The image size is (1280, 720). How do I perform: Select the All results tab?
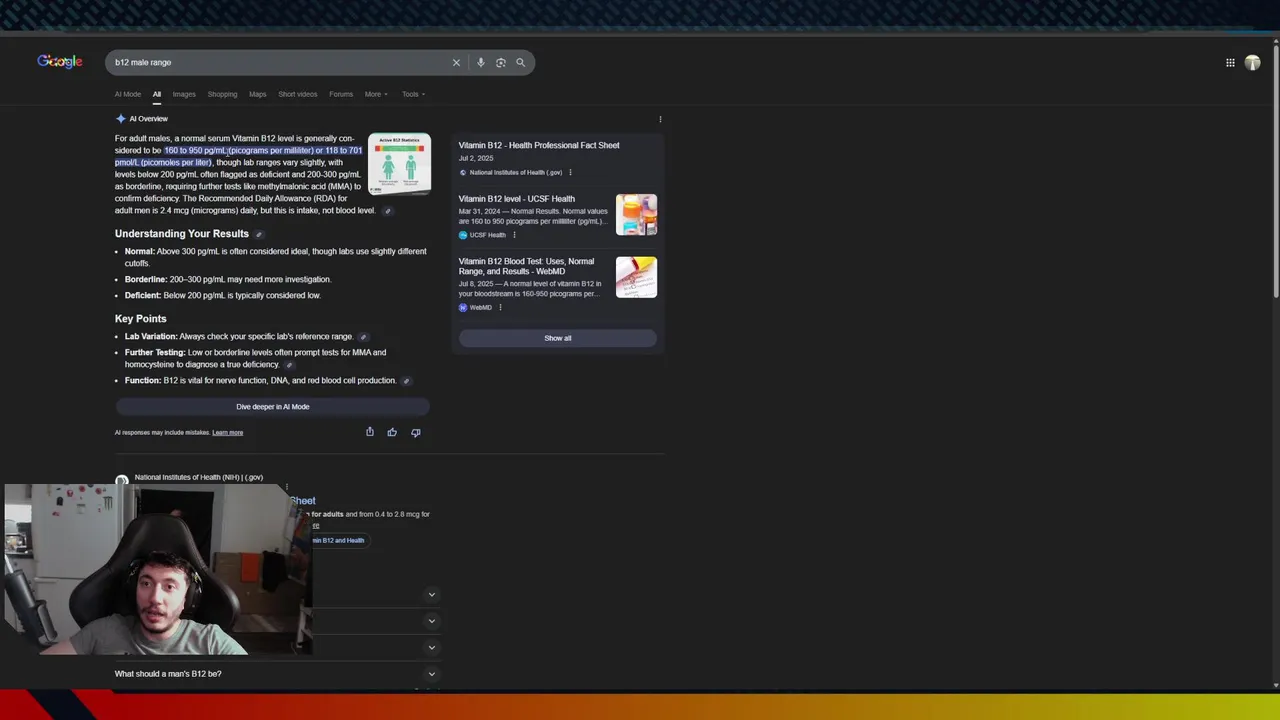tap(156, 94)
